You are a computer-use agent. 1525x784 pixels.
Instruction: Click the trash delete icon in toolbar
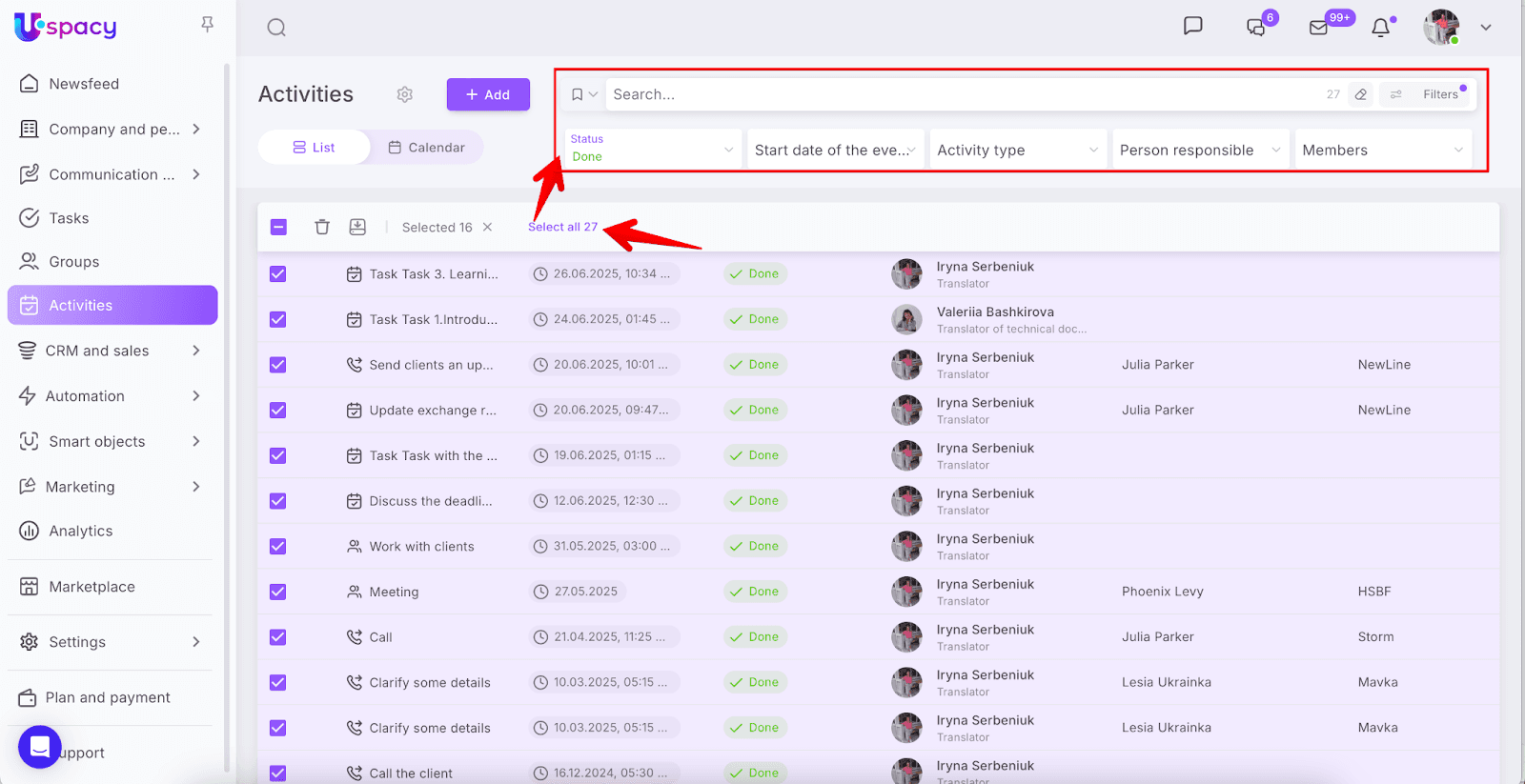tap(322, 227)
